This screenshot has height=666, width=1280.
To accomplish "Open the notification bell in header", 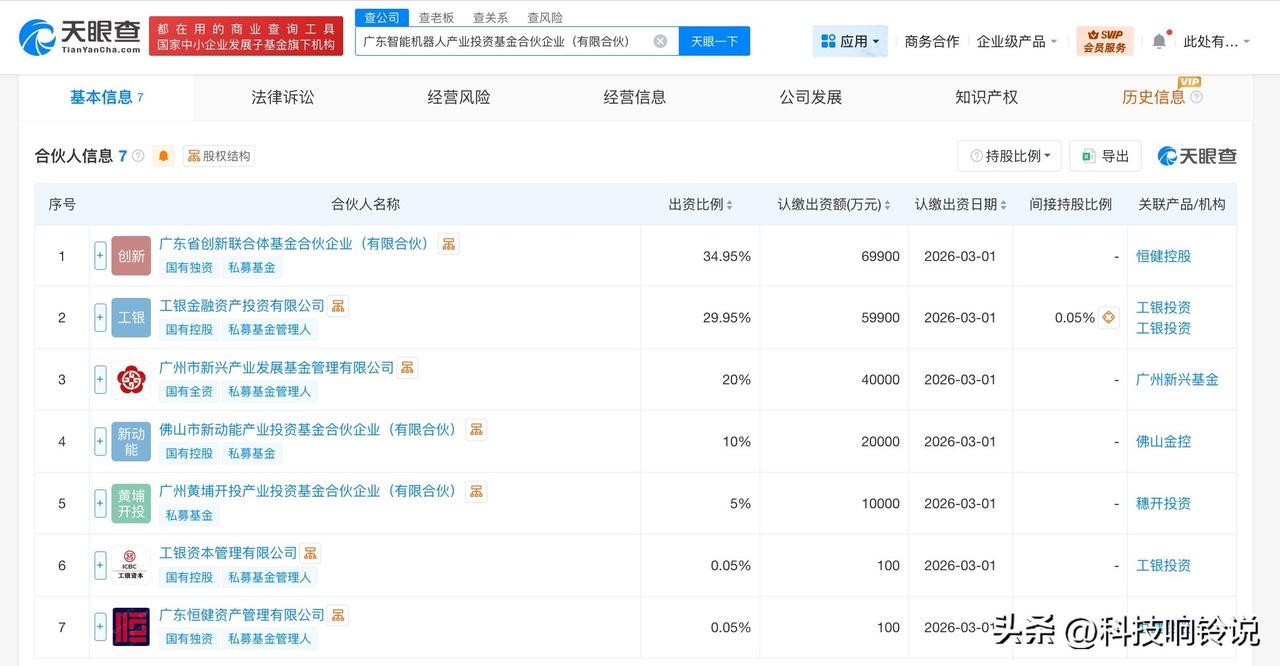I will 1159,41.
